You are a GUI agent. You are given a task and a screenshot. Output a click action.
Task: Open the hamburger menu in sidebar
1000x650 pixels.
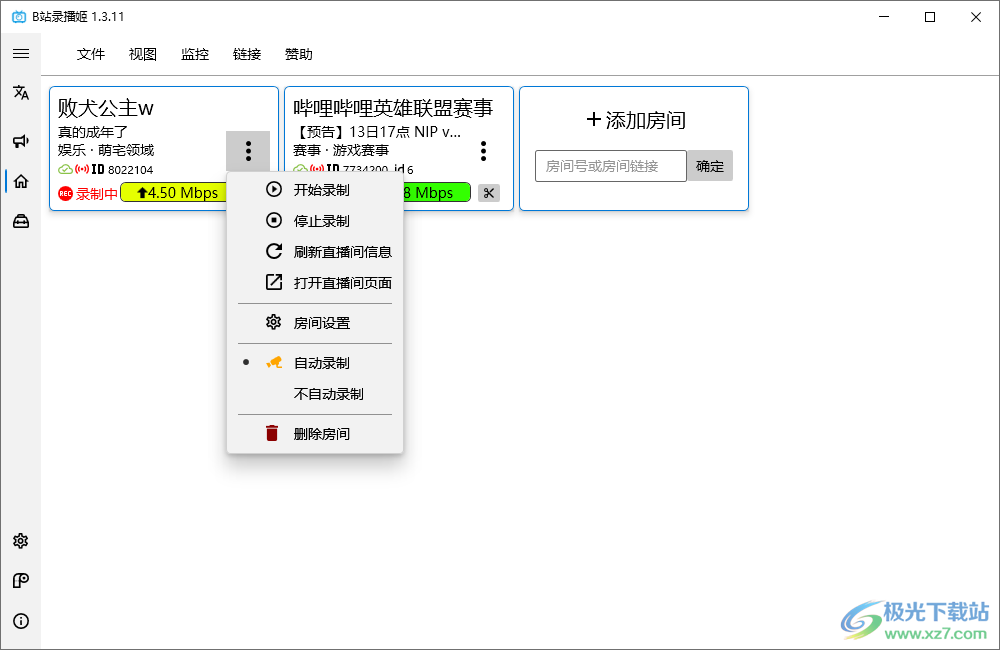tap(21, 54)
